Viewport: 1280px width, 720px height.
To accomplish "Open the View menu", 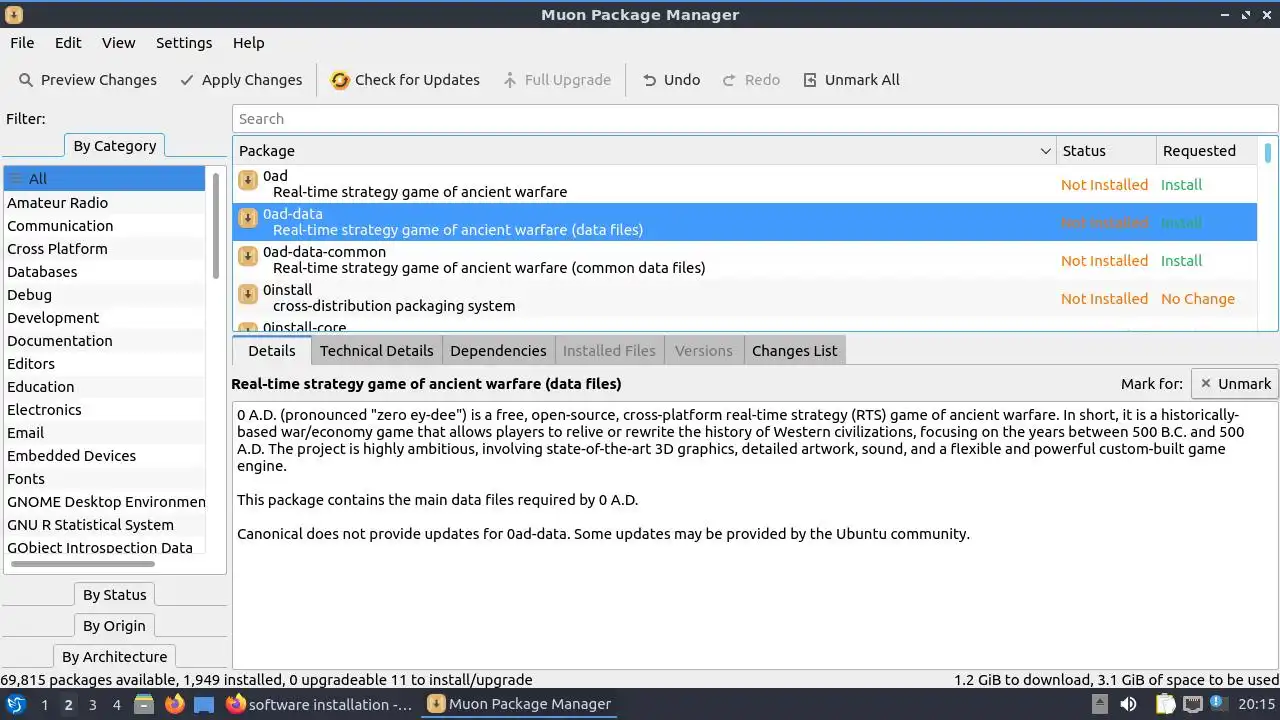I will click(x=118, y=43).
